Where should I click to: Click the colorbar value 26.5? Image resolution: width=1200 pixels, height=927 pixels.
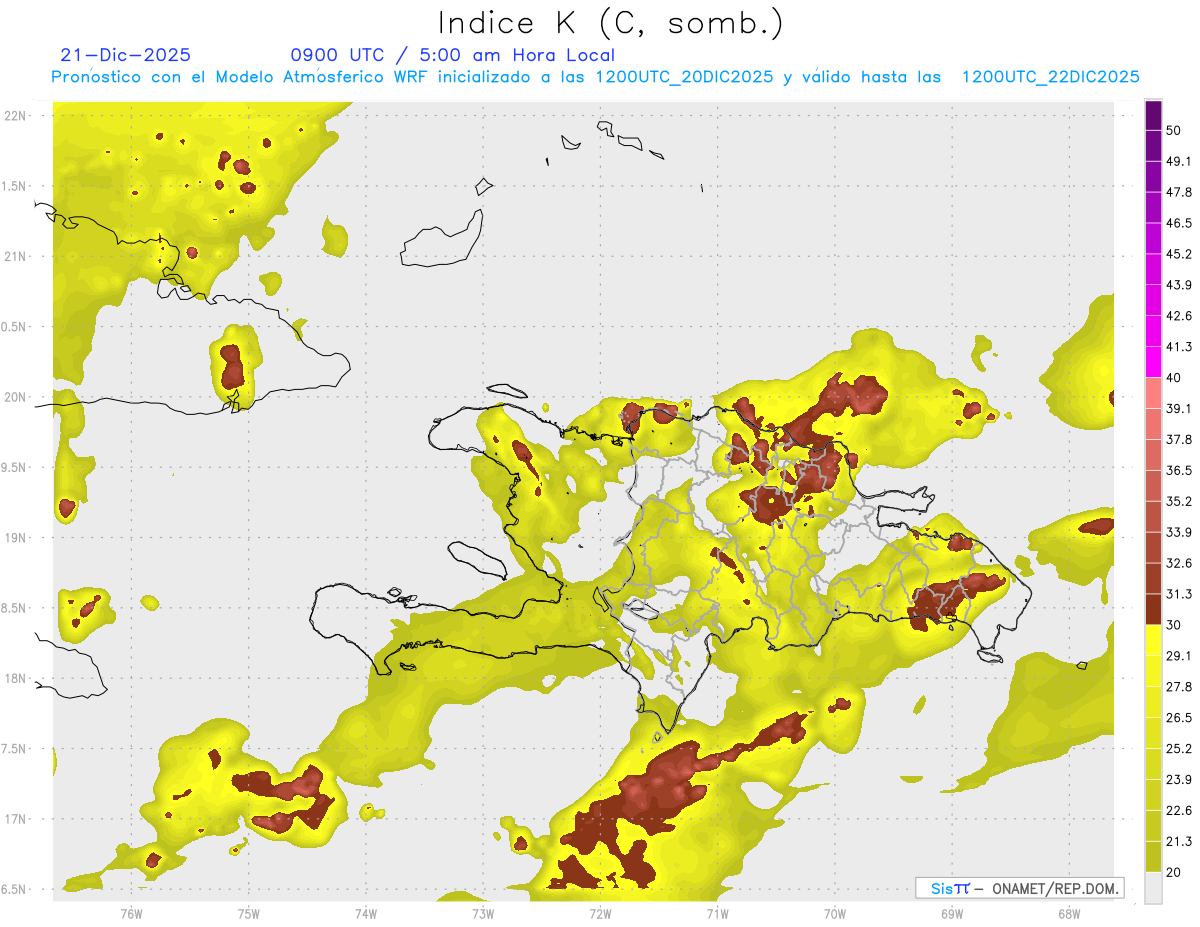[1179, 717]
